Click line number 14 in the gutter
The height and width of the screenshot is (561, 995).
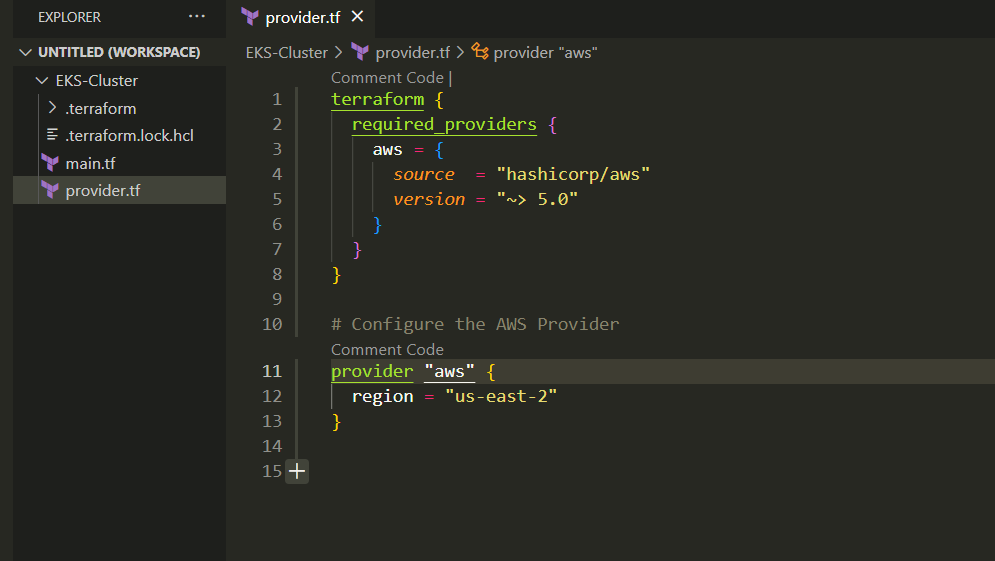[x=272, y=446]
